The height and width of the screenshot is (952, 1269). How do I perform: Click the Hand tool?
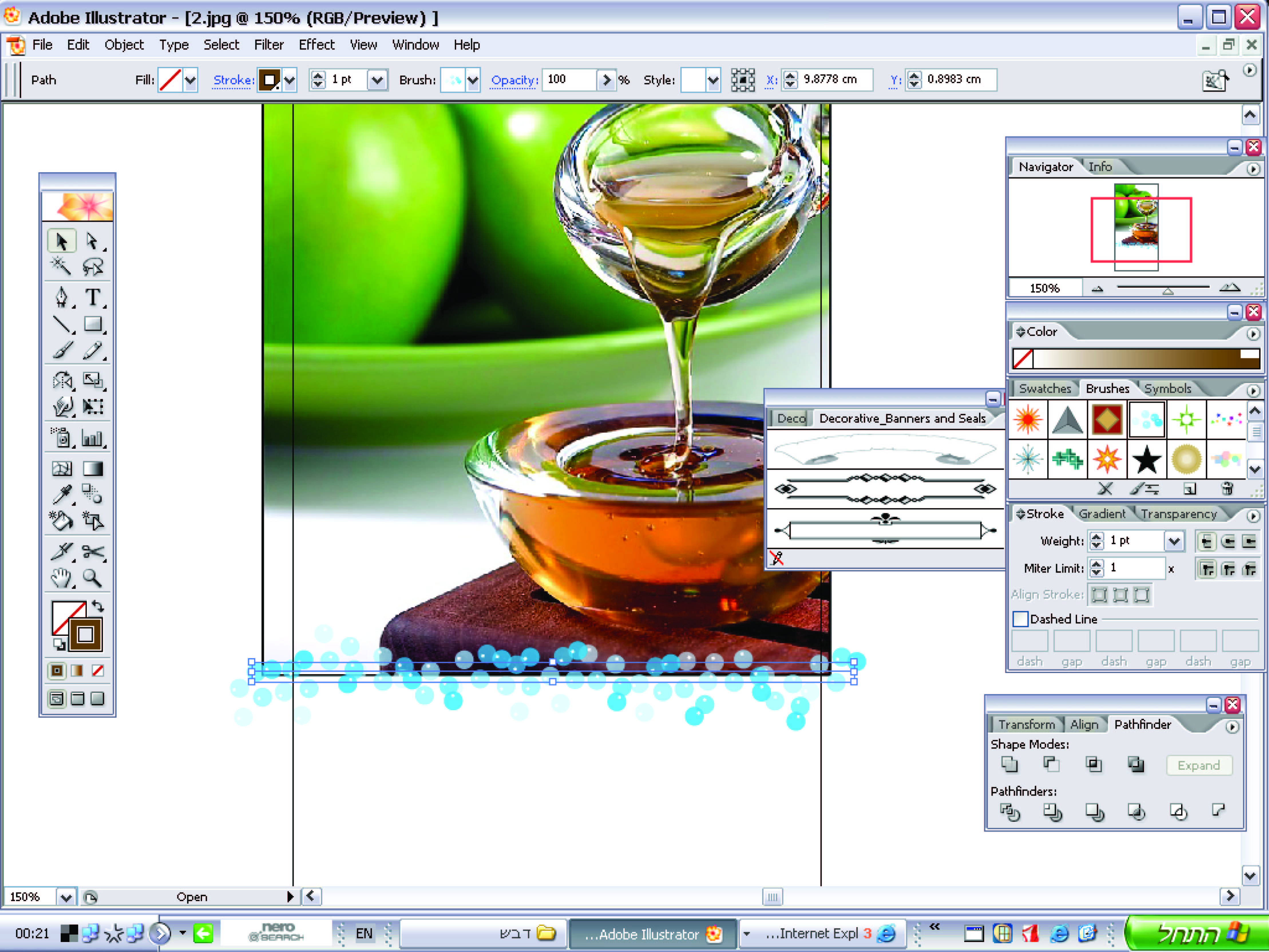62,578
